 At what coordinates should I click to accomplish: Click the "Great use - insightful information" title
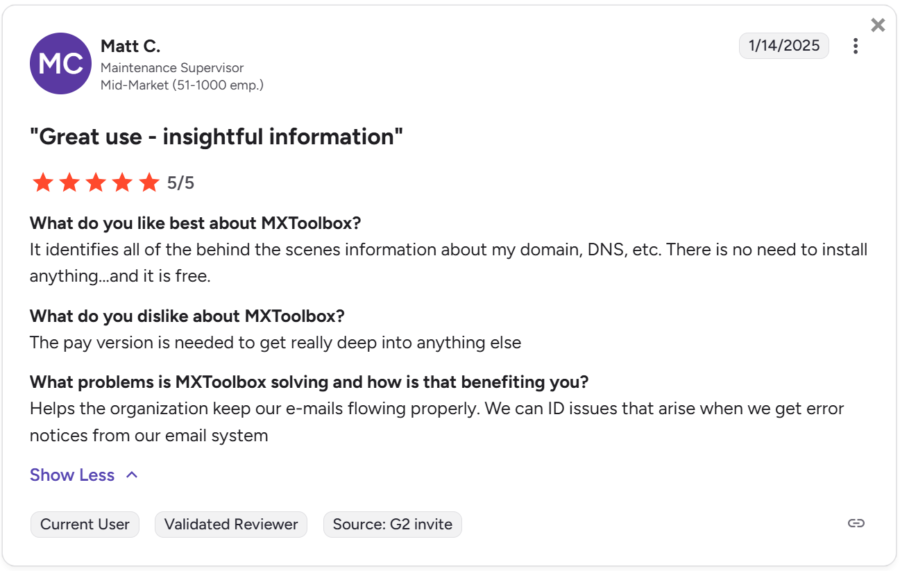[216, 137]
